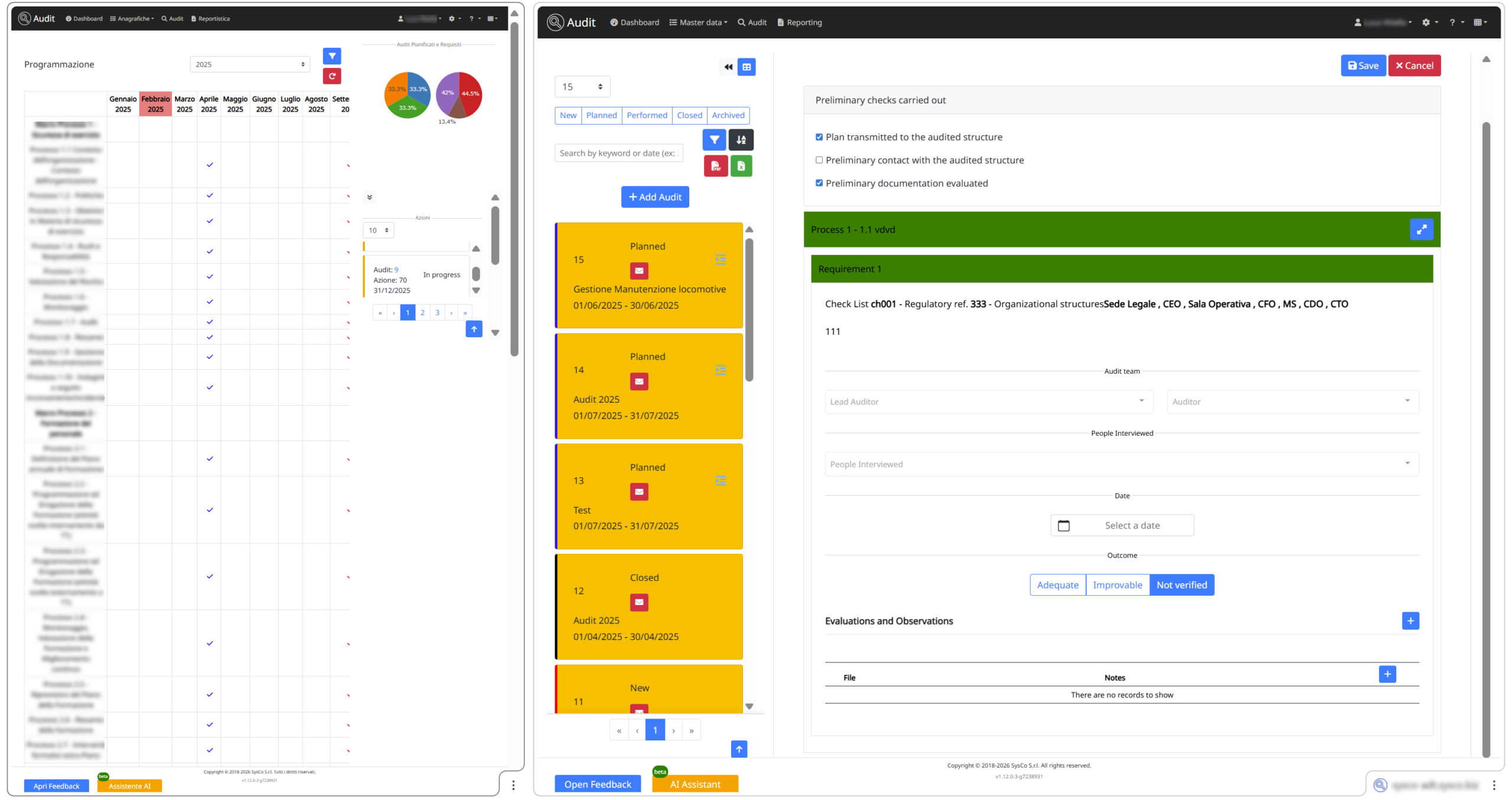Click red refresh icon in Programmazione

click(x=332, y=76)
